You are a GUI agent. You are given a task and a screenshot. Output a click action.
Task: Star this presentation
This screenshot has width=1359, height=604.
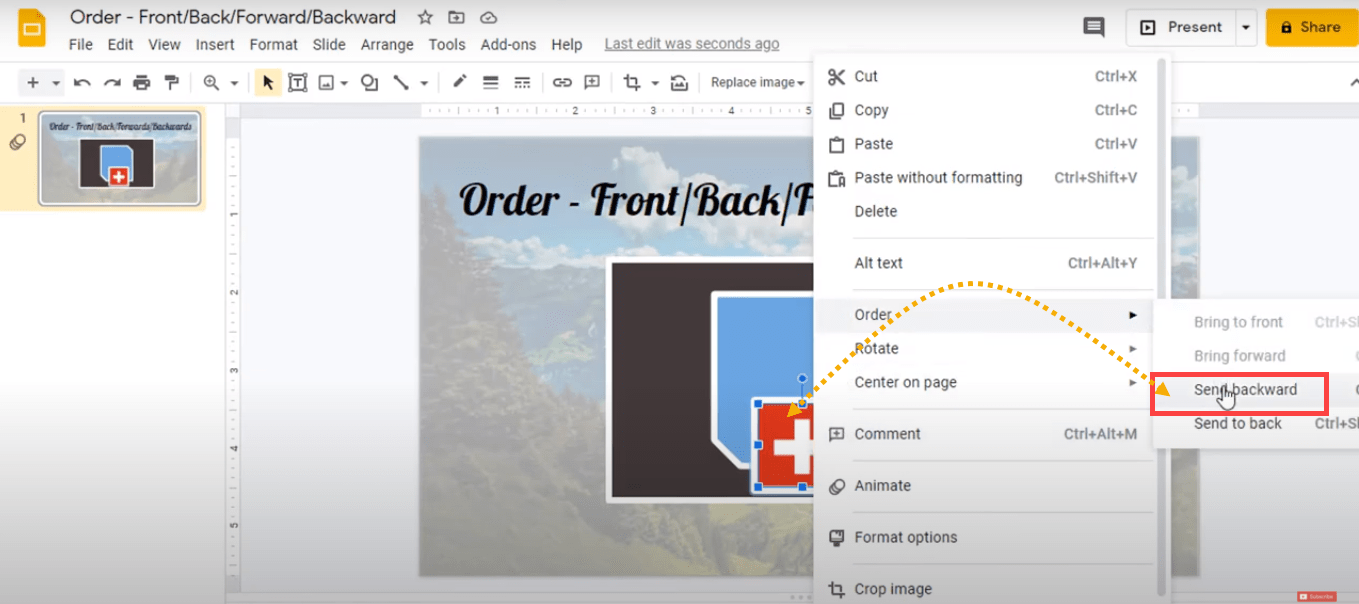(425, 18)
